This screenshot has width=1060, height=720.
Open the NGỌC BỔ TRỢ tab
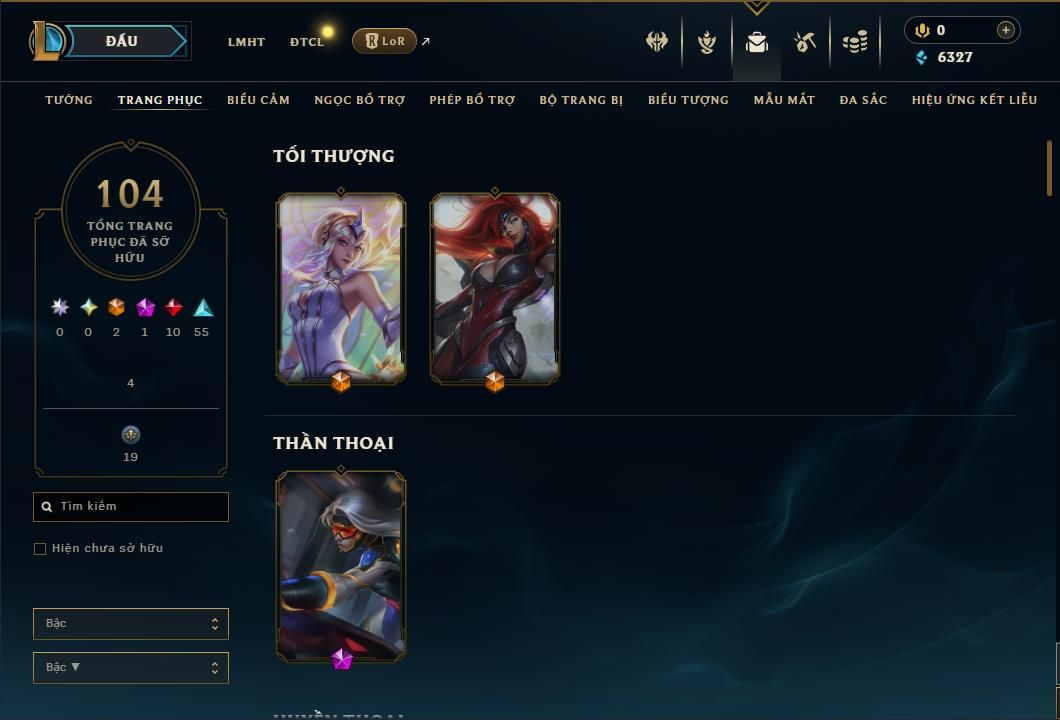point(359,100)
